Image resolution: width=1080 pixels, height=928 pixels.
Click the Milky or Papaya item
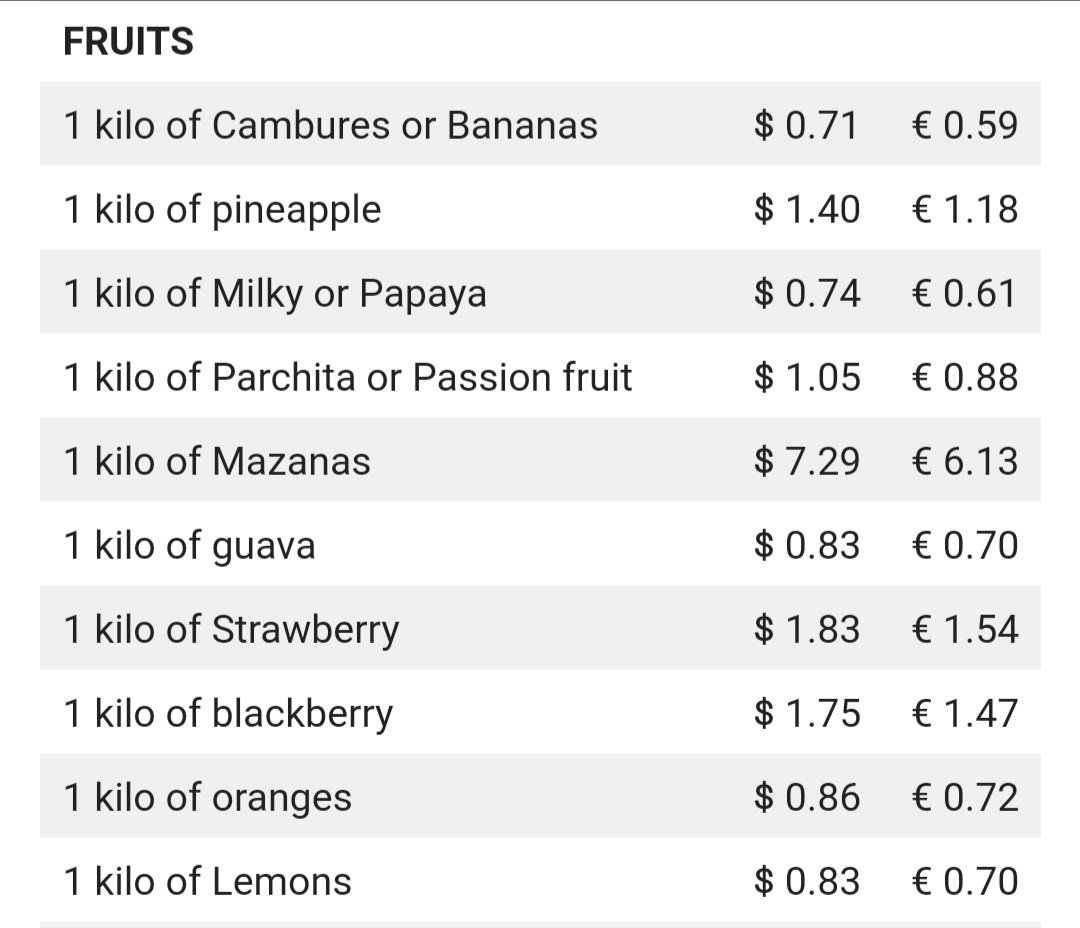pyautogui.click(x=540, y=292)
